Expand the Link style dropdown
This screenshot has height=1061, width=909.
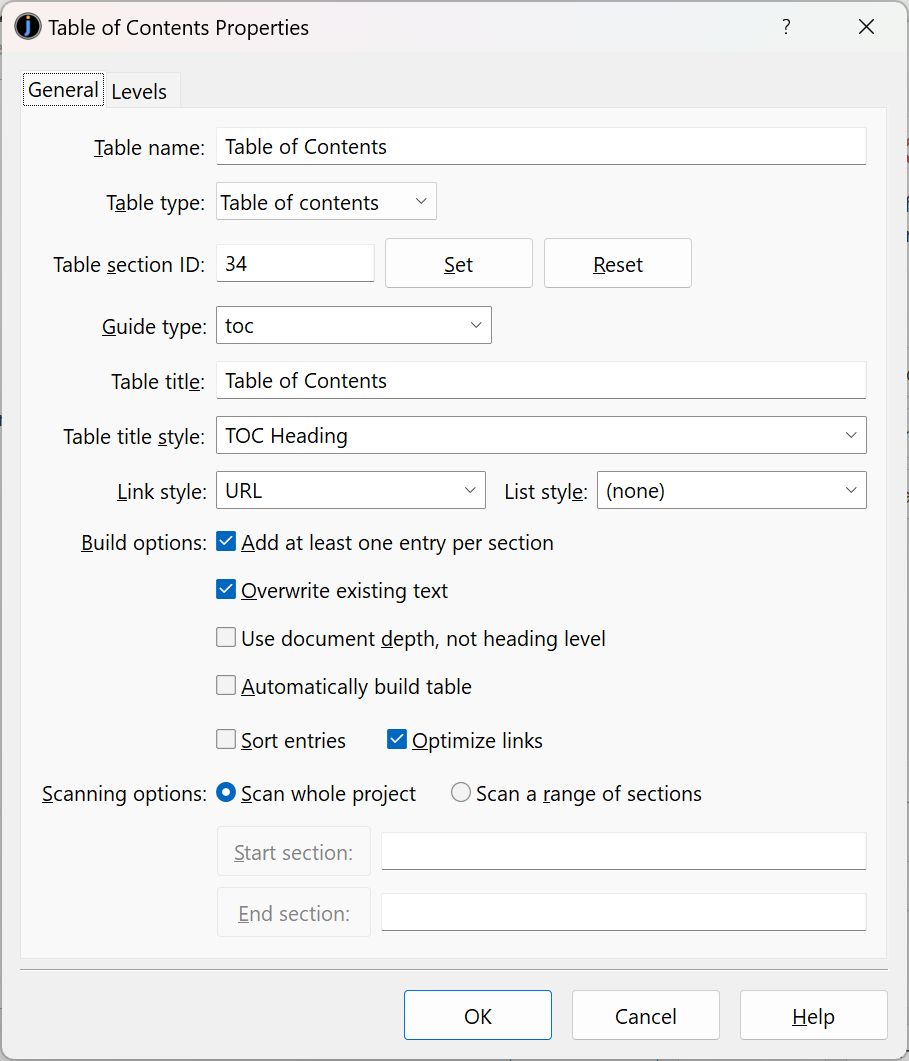350,491
